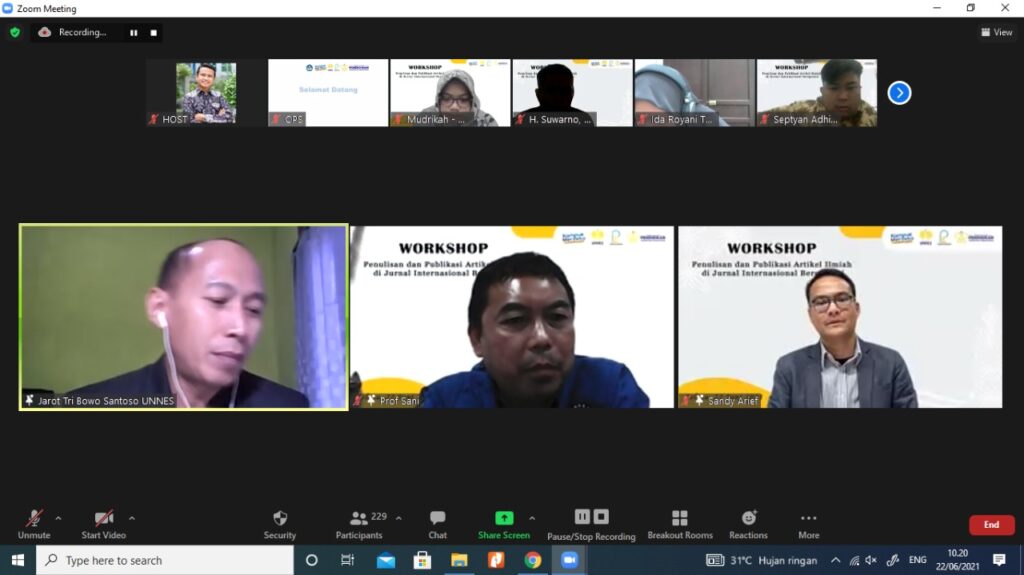The image size is (1024, 575).
Task: Open the Reactions menu
Action: 748,523
